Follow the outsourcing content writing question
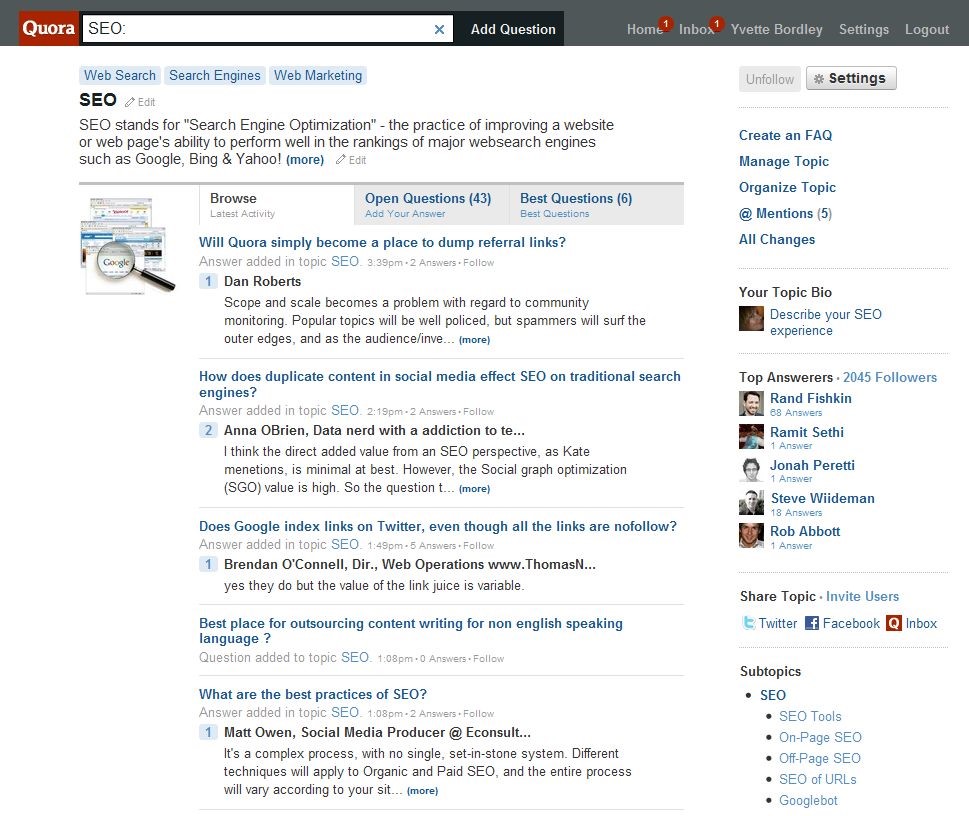 point(488,659)
